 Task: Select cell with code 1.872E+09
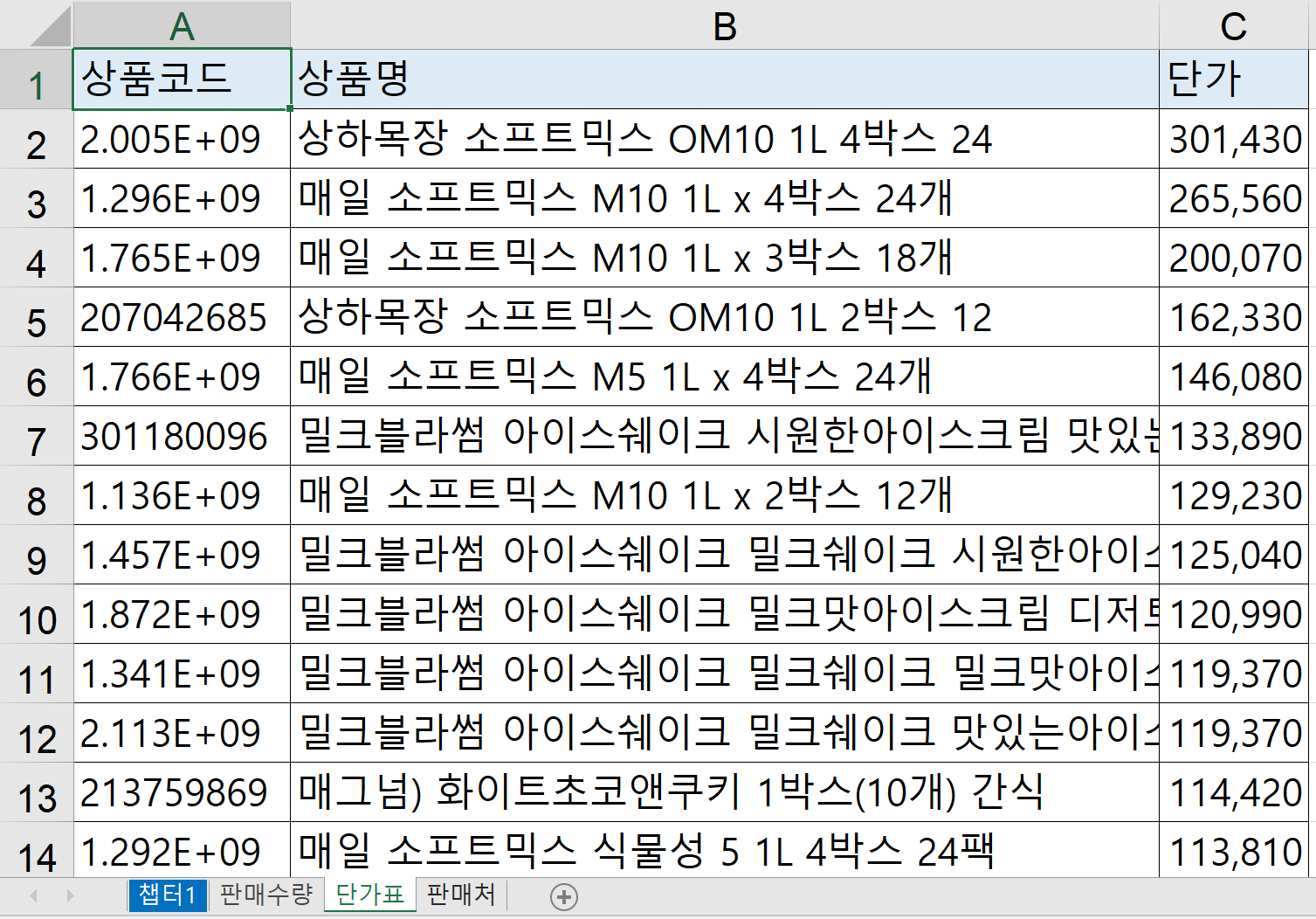(x=182, y=614)
